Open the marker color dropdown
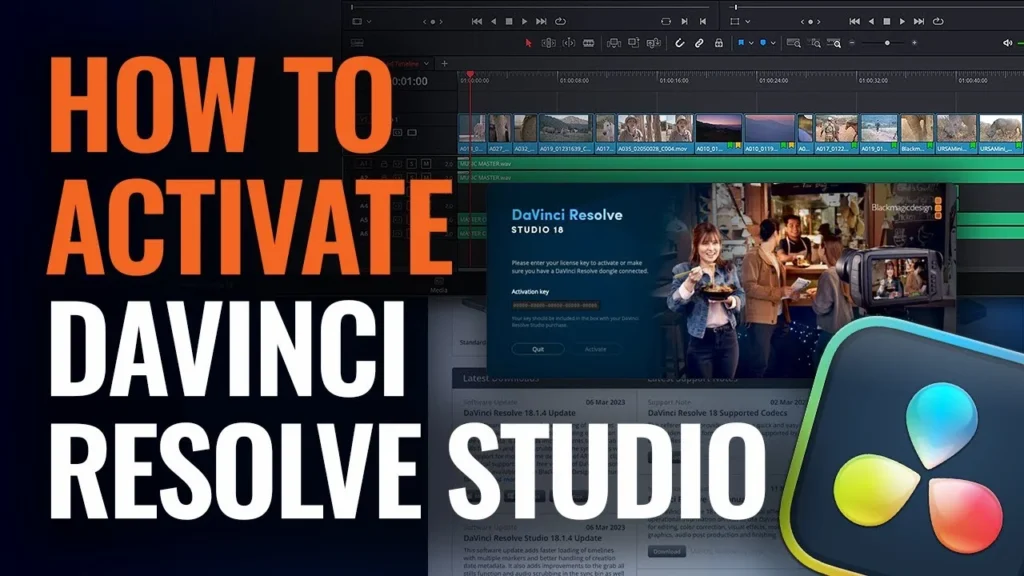The height and width of the screenshot is (576, 1024). (x=773, y=43)
